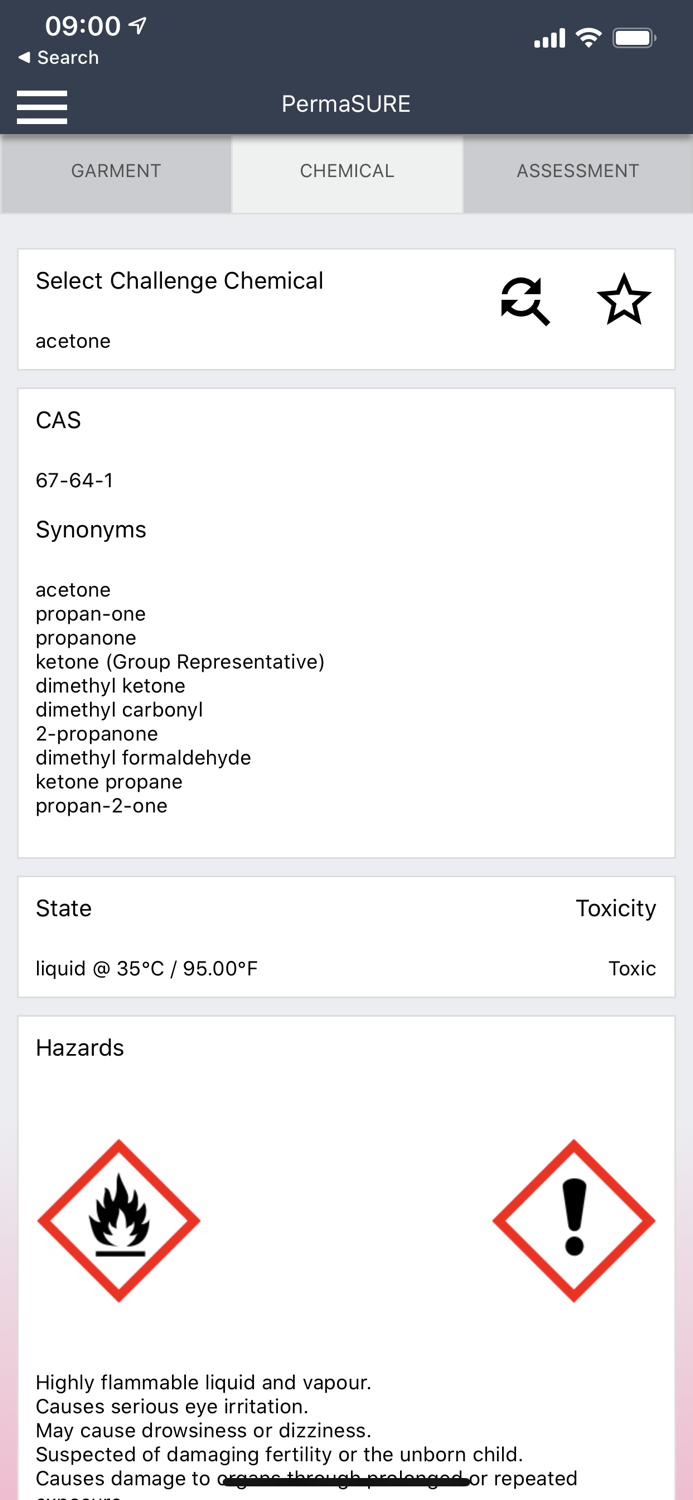Viewport: 693px width, 1500px height.
Task: Tap the Wi-Fi status icon
Action: (x=589, y=38)
